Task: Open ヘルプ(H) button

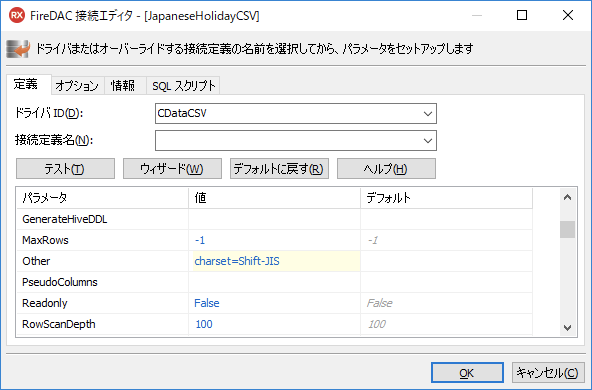Action: coord(386,168)
